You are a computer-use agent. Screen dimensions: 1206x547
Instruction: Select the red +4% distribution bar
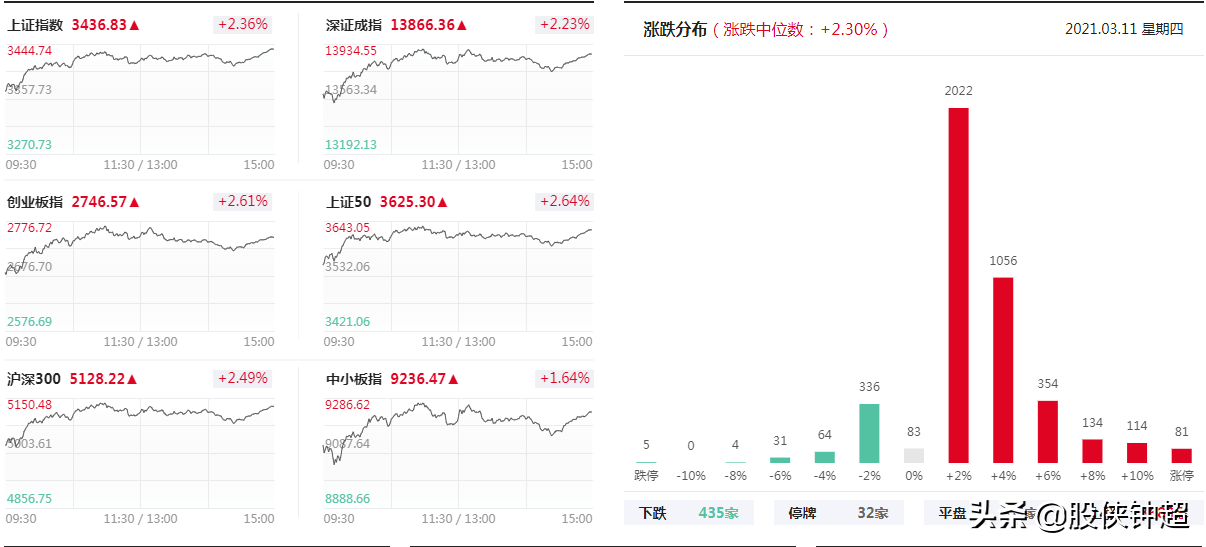[x=1003, y=370]
